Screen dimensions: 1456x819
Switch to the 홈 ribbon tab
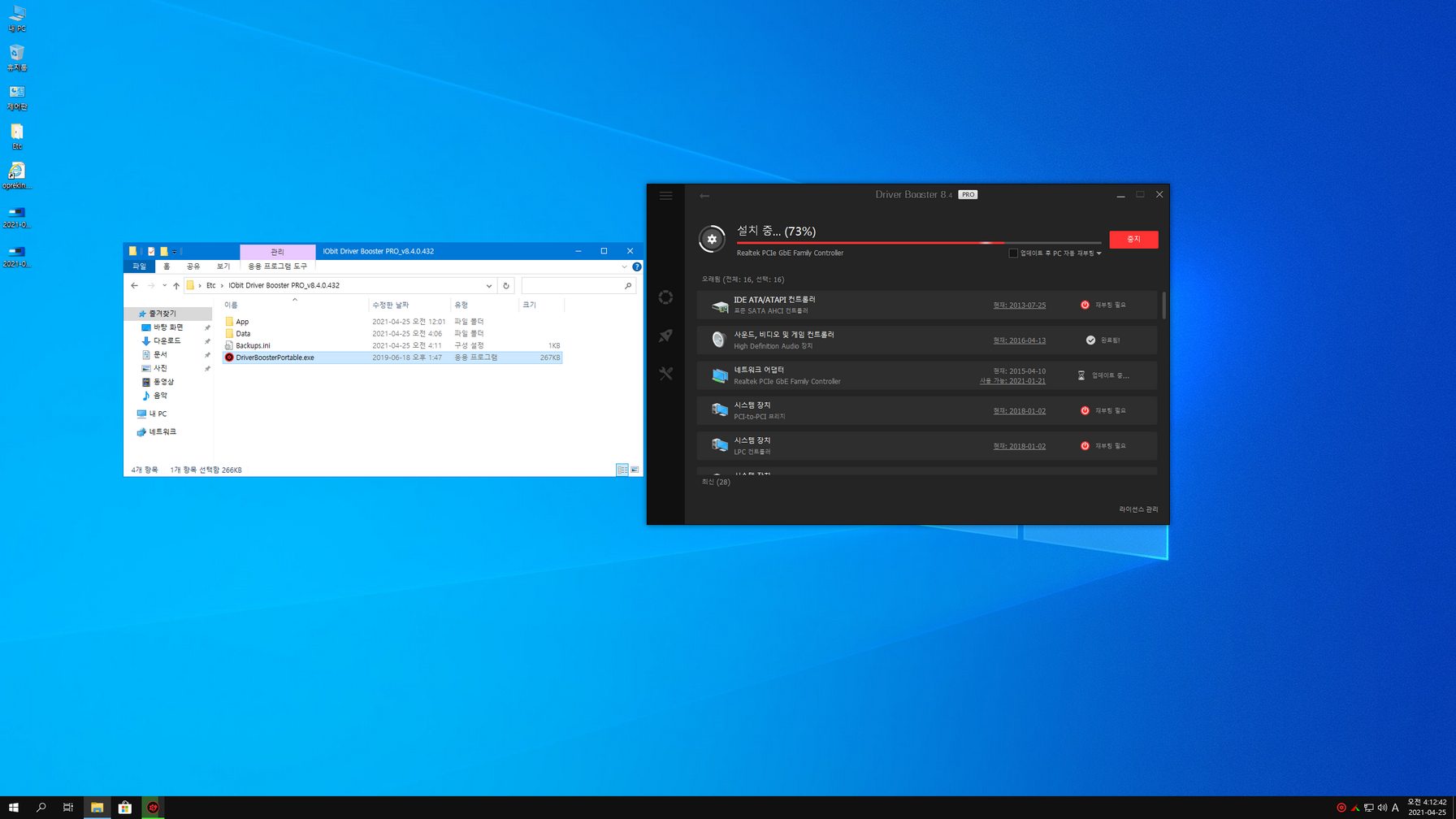point(167,266)
